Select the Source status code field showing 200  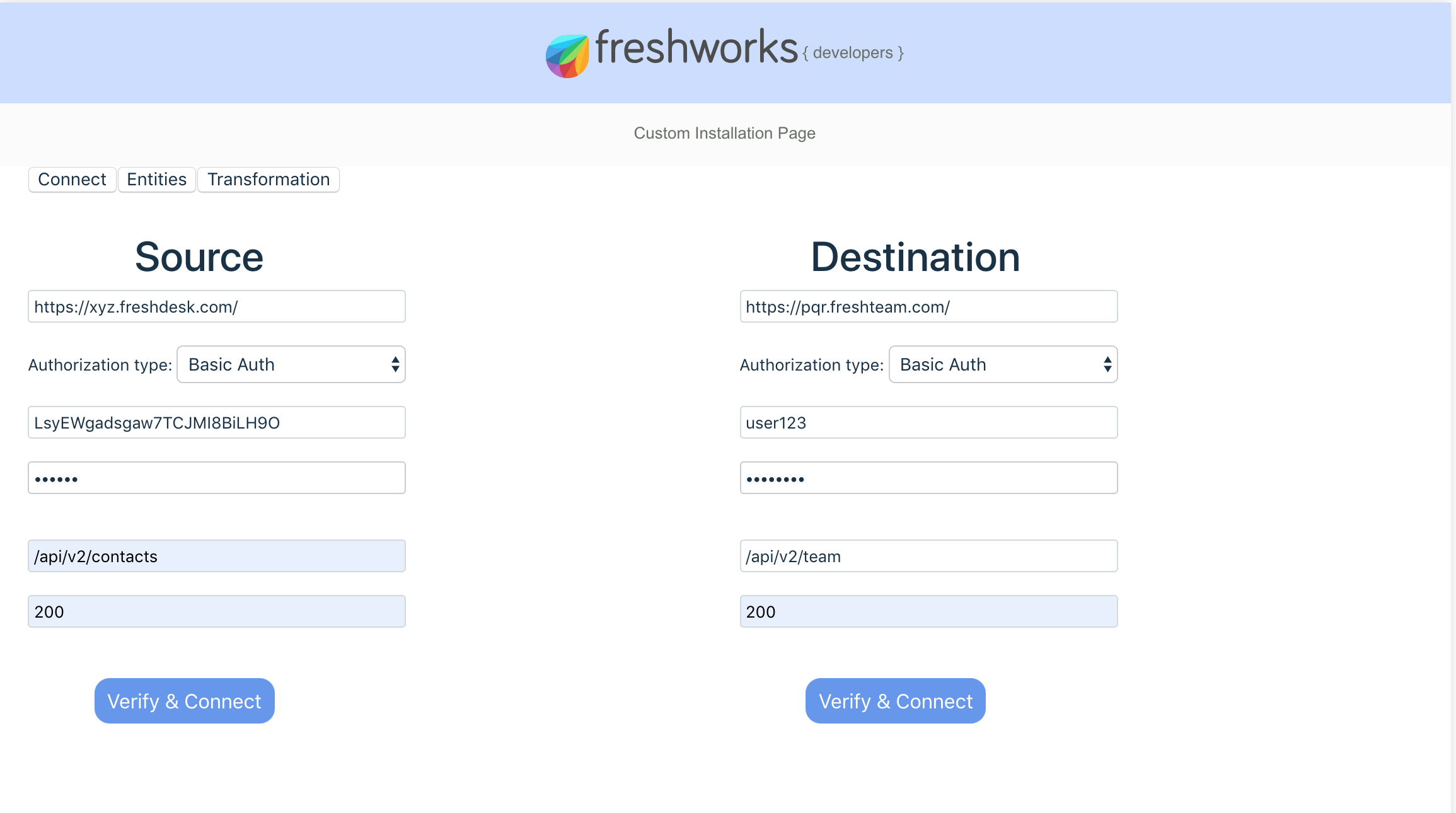(x=216, y=611)
